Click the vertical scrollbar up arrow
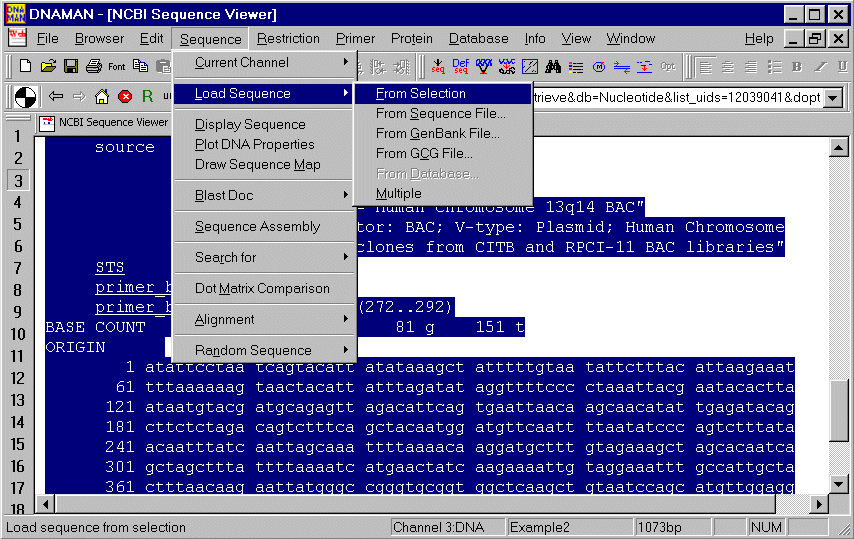 [839, 148]
